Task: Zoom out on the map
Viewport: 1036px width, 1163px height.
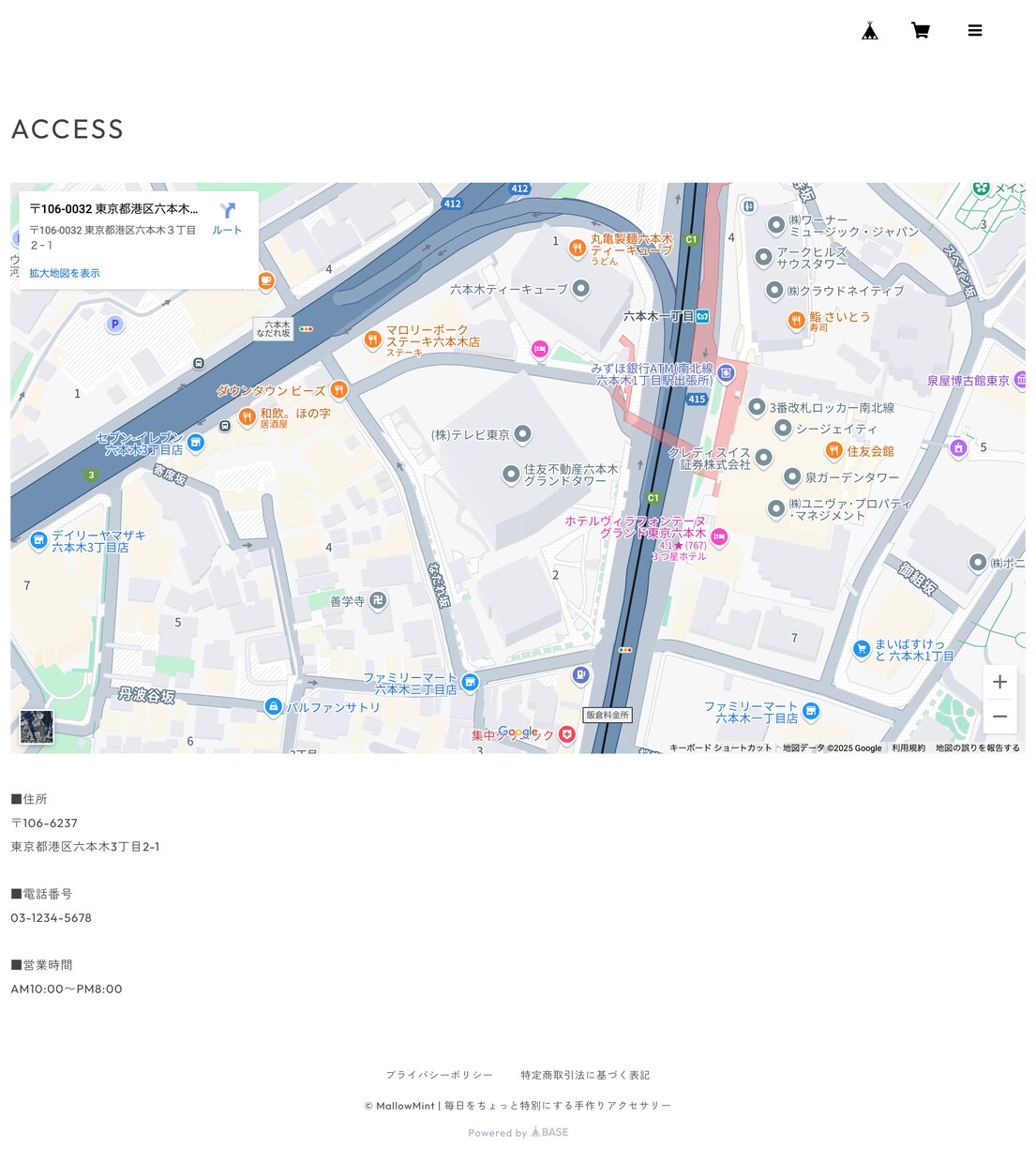Action: (x=999, y=717)
